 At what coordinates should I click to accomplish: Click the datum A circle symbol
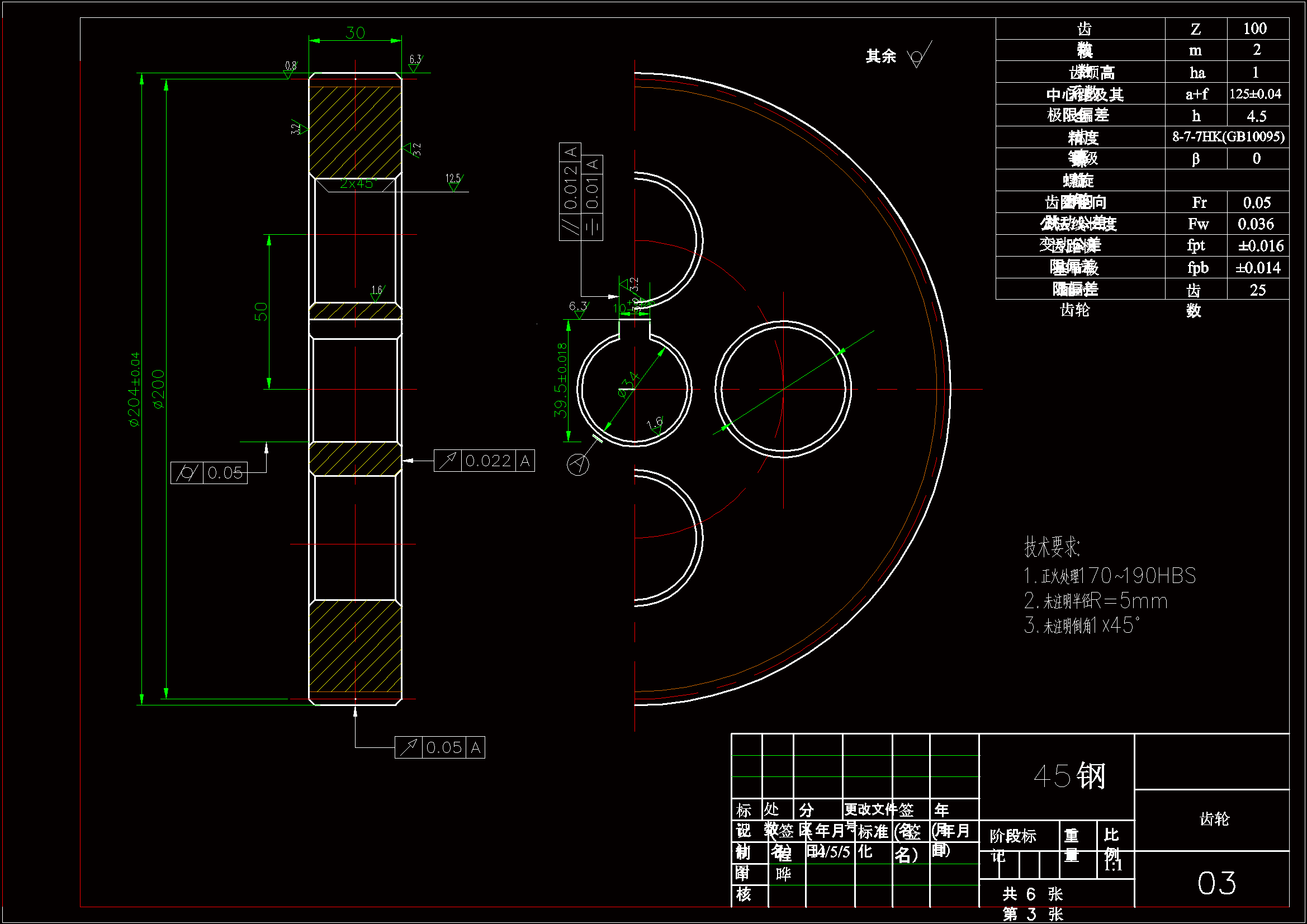coord(578,465)
